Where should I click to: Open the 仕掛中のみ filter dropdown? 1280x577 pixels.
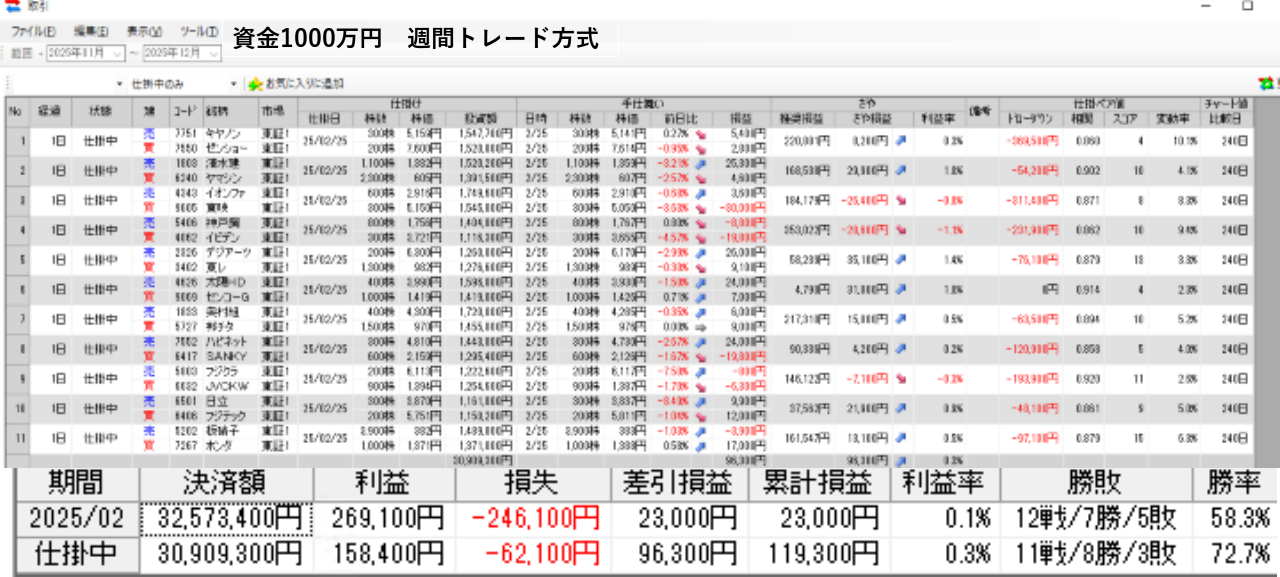pos(234,84)
